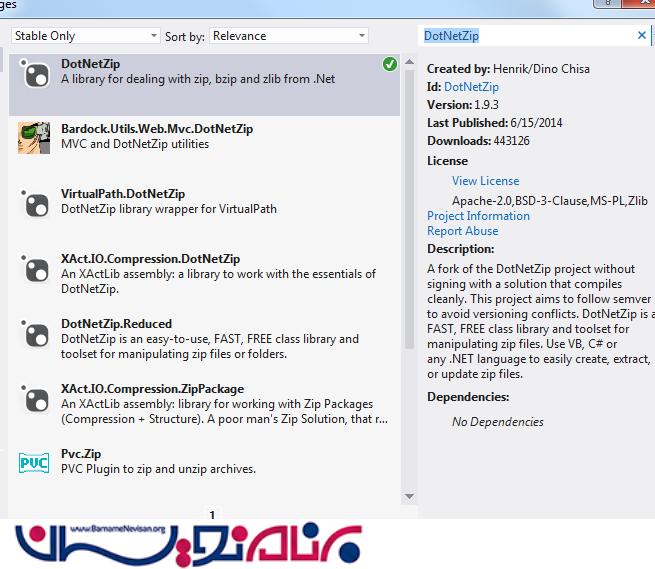655x569 pixels.
Task: Click the package list scrollbar down arrow
Action: 409,497
